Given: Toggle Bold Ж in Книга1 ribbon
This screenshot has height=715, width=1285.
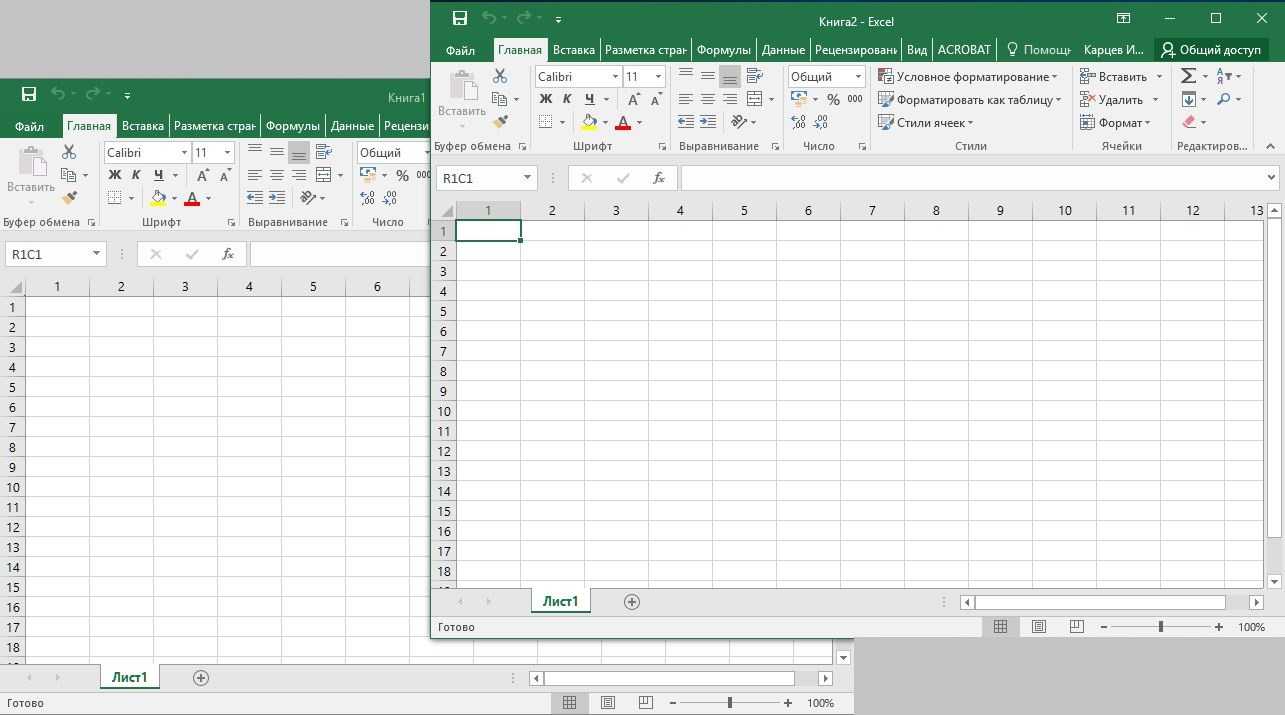Looking at the screenshot, I should [x=115, y=175].
